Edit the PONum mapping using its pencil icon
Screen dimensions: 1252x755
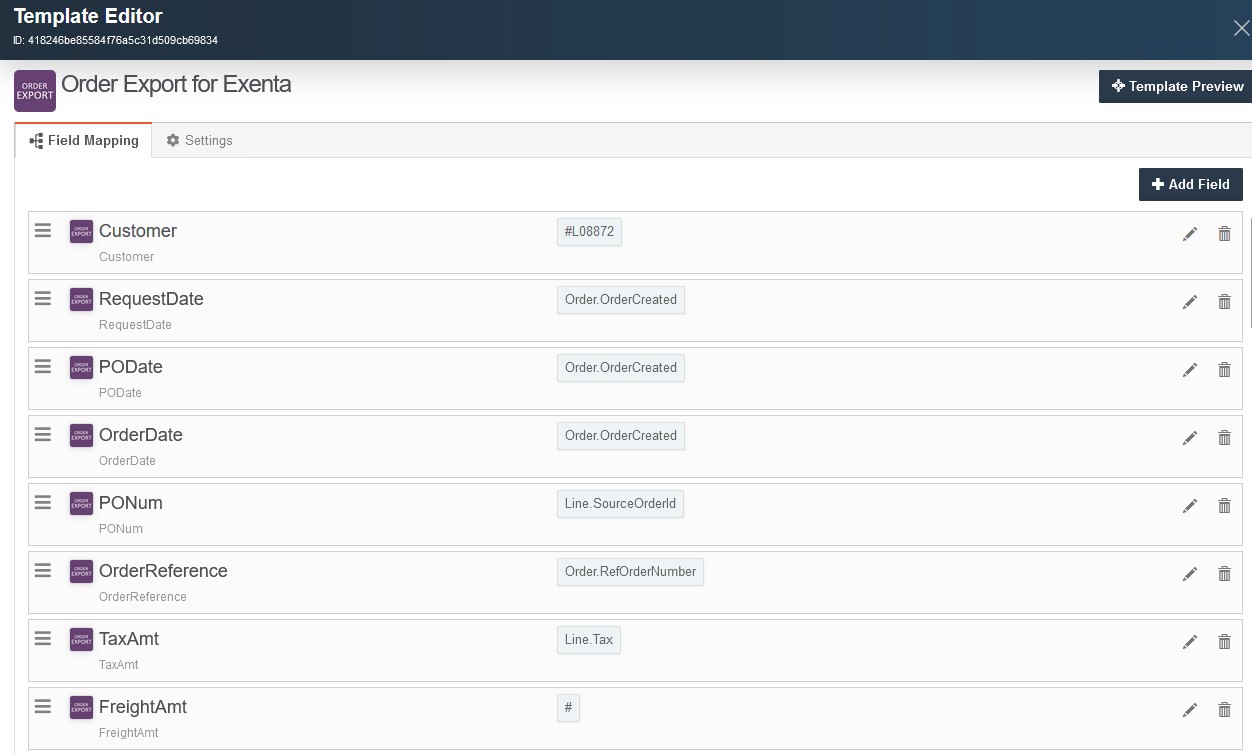point(1190,506)
